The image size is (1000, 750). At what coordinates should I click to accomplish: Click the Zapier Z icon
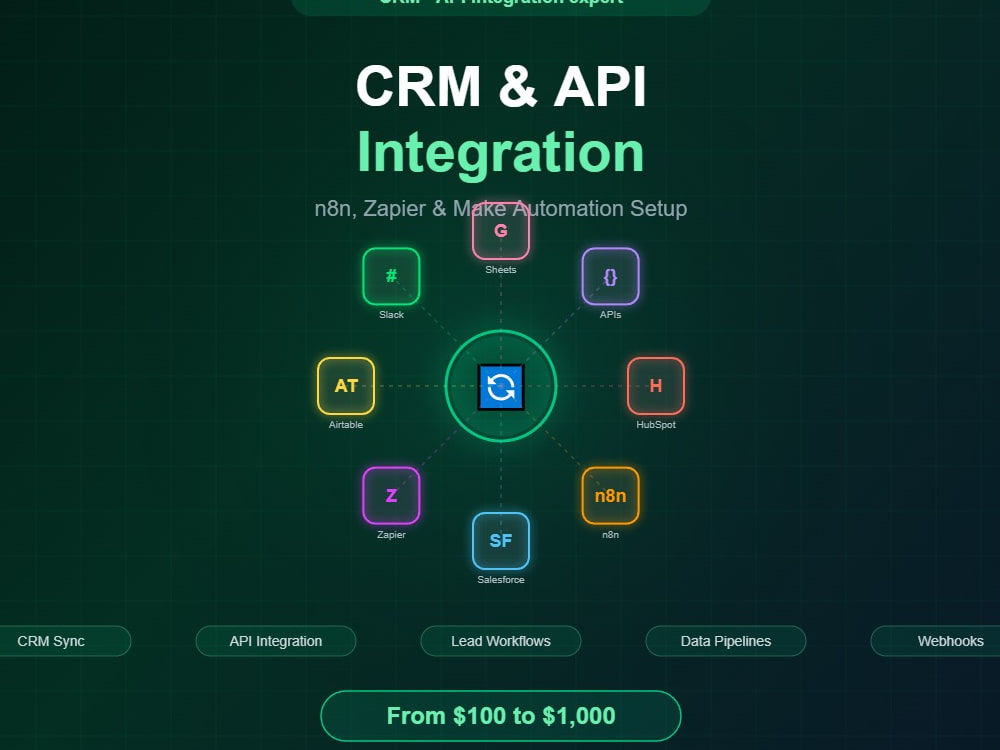pyautogui.click(x=391, y=496)
